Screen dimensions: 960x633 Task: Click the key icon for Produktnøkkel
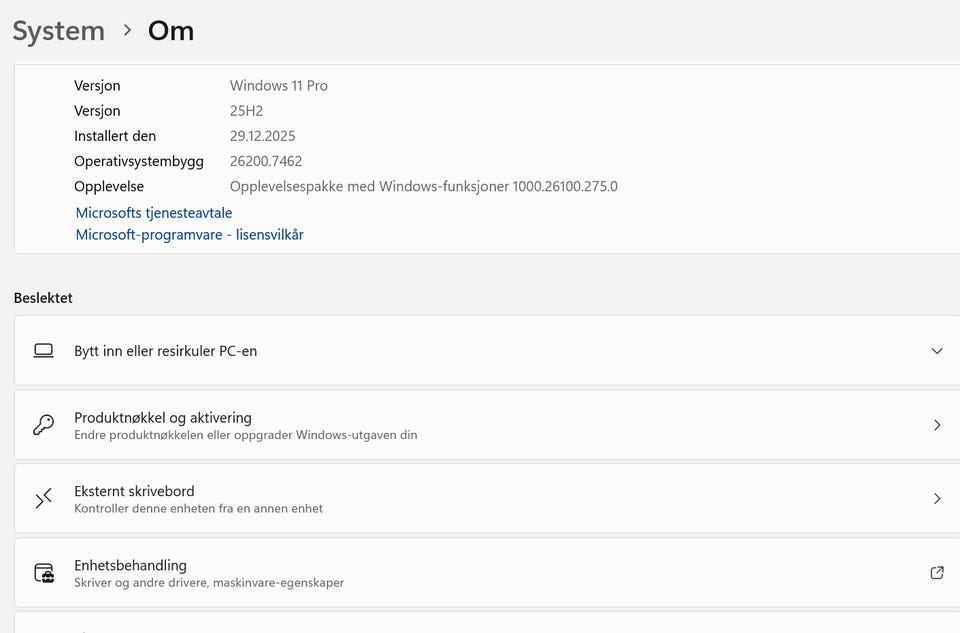pos(43,425)
